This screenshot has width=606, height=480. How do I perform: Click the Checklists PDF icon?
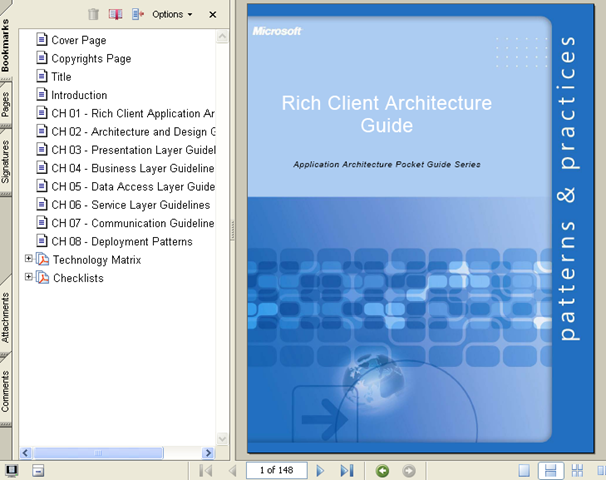click(x=43, y=277)
